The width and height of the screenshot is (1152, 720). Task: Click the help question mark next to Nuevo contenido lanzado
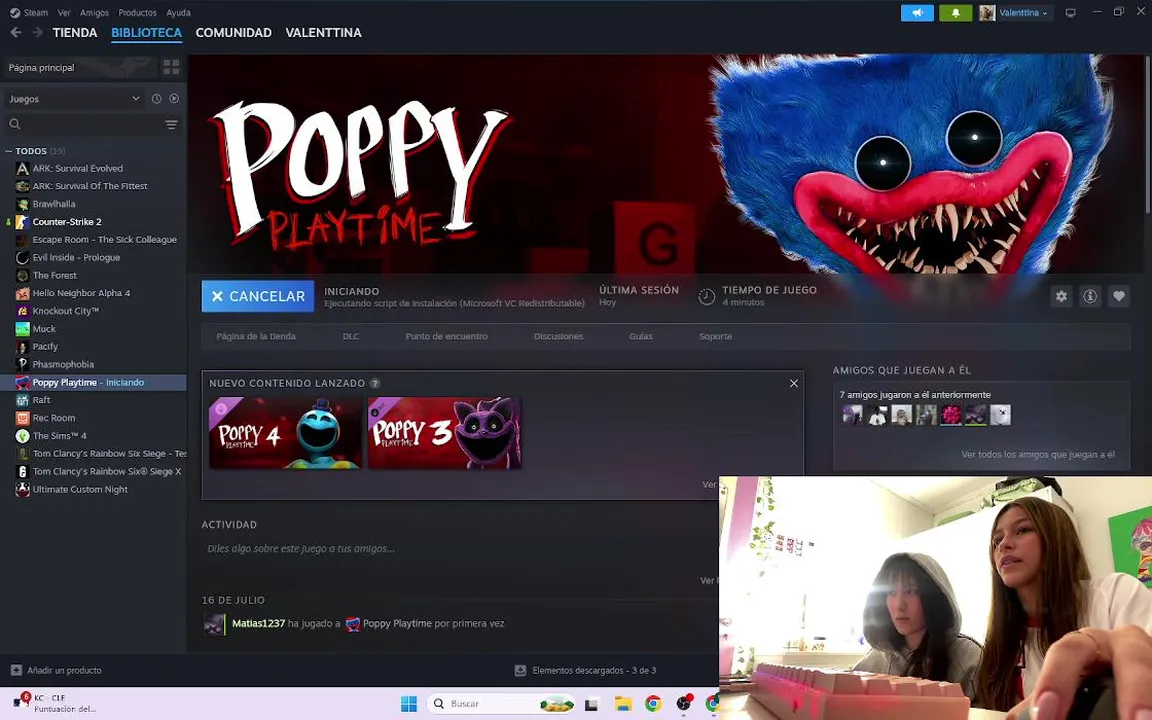pos(375,384)
